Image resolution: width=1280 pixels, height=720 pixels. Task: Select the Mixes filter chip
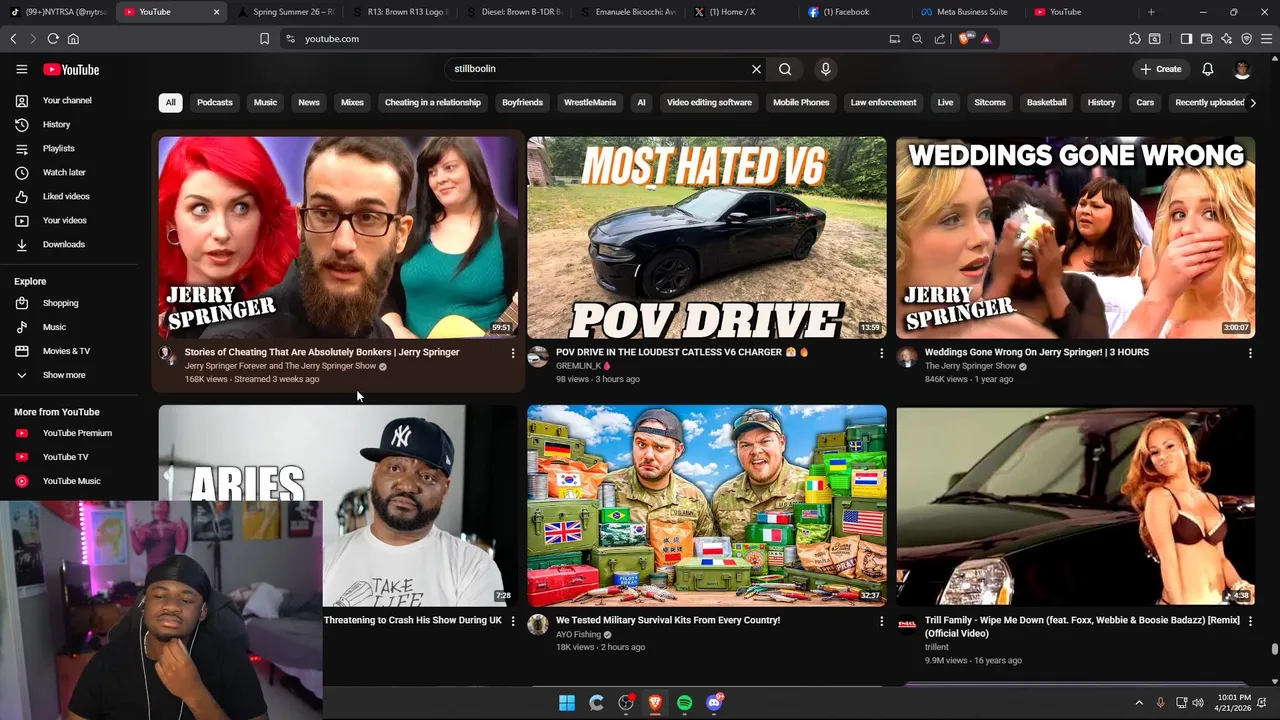tap(352, 102)
